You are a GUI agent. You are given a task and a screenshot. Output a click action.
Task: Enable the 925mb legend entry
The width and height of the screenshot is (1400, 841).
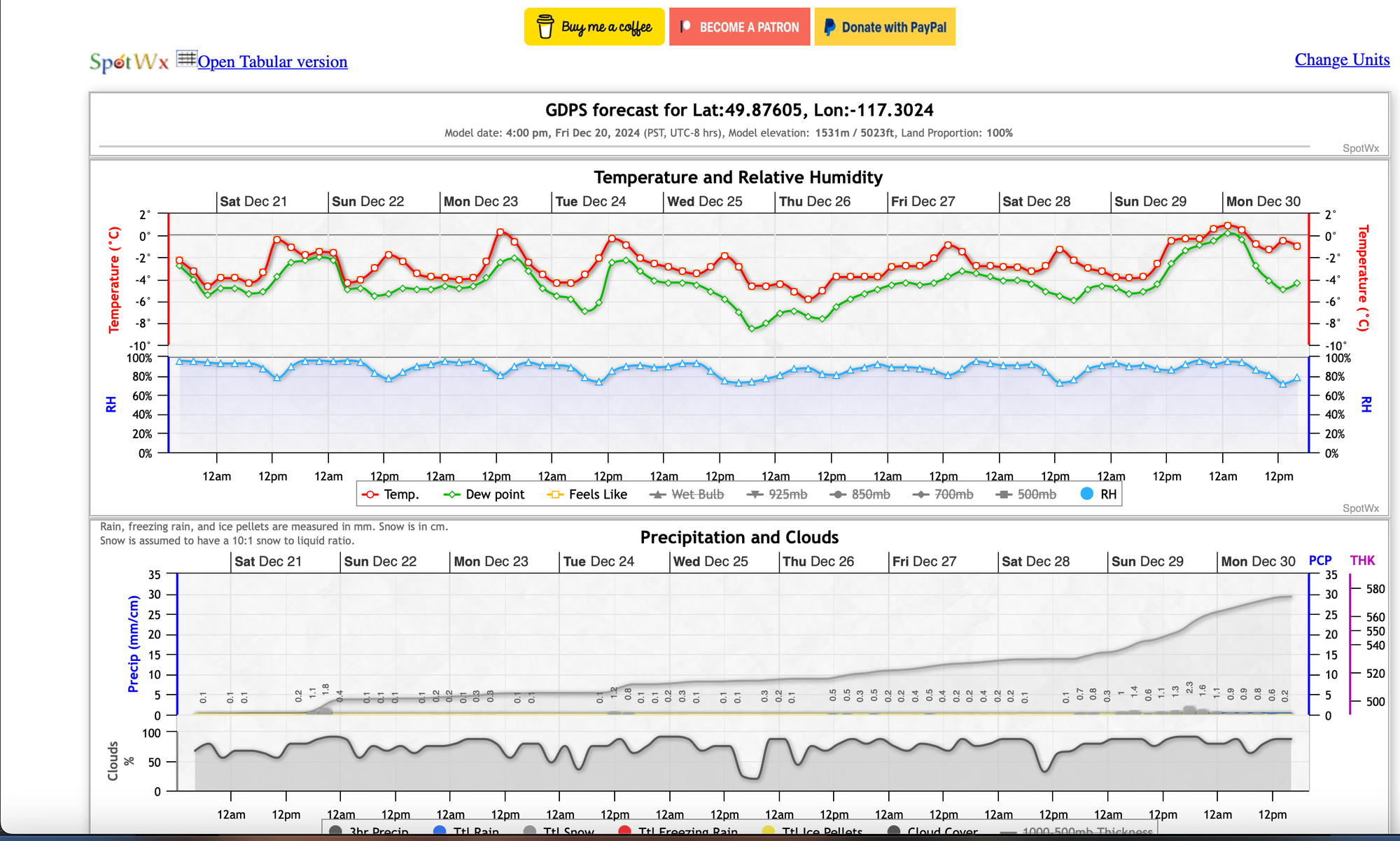[x=787, y=494]
